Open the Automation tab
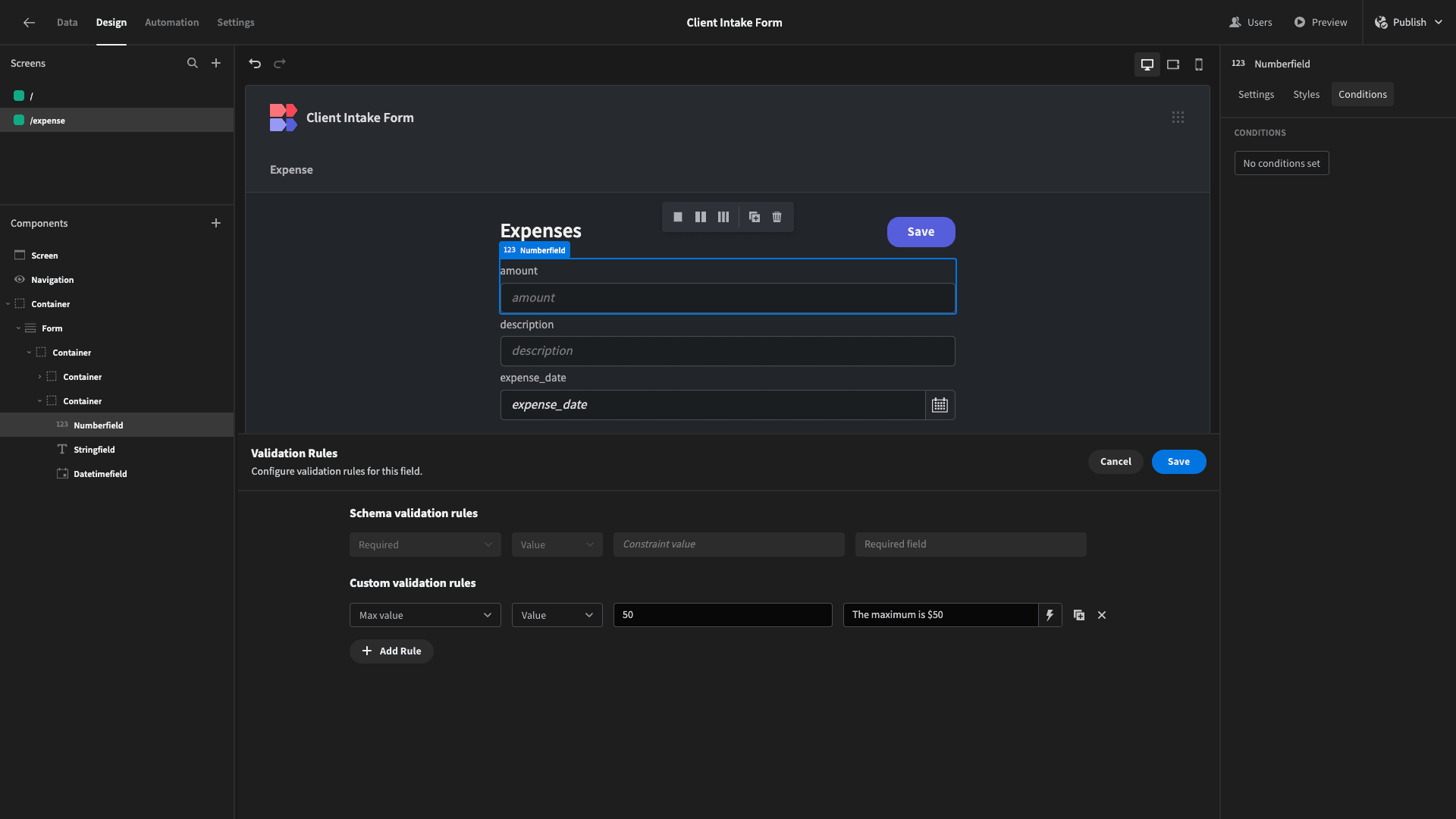This screenshot has height=819, width=1456. point(171,22)
